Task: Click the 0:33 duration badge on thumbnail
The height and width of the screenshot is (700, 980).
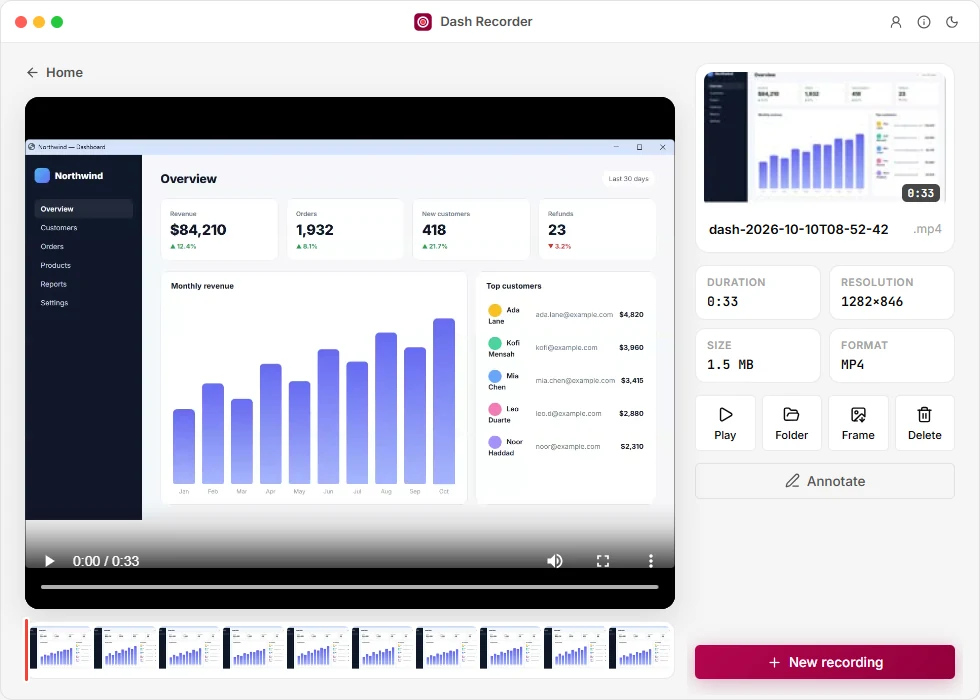Action: click(921, 193)
